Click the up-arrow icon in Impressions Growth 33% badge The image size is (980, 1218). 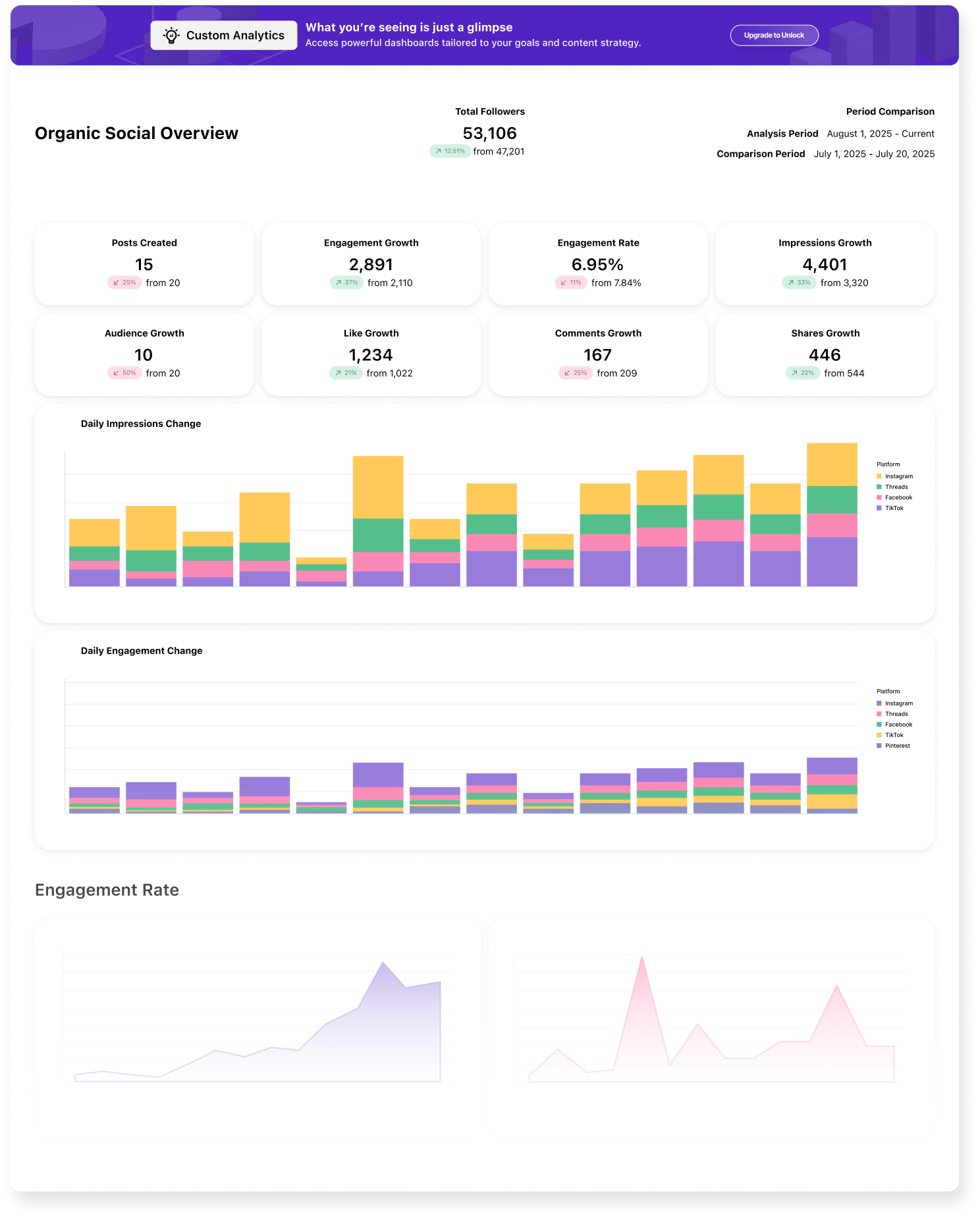(790, 283)
